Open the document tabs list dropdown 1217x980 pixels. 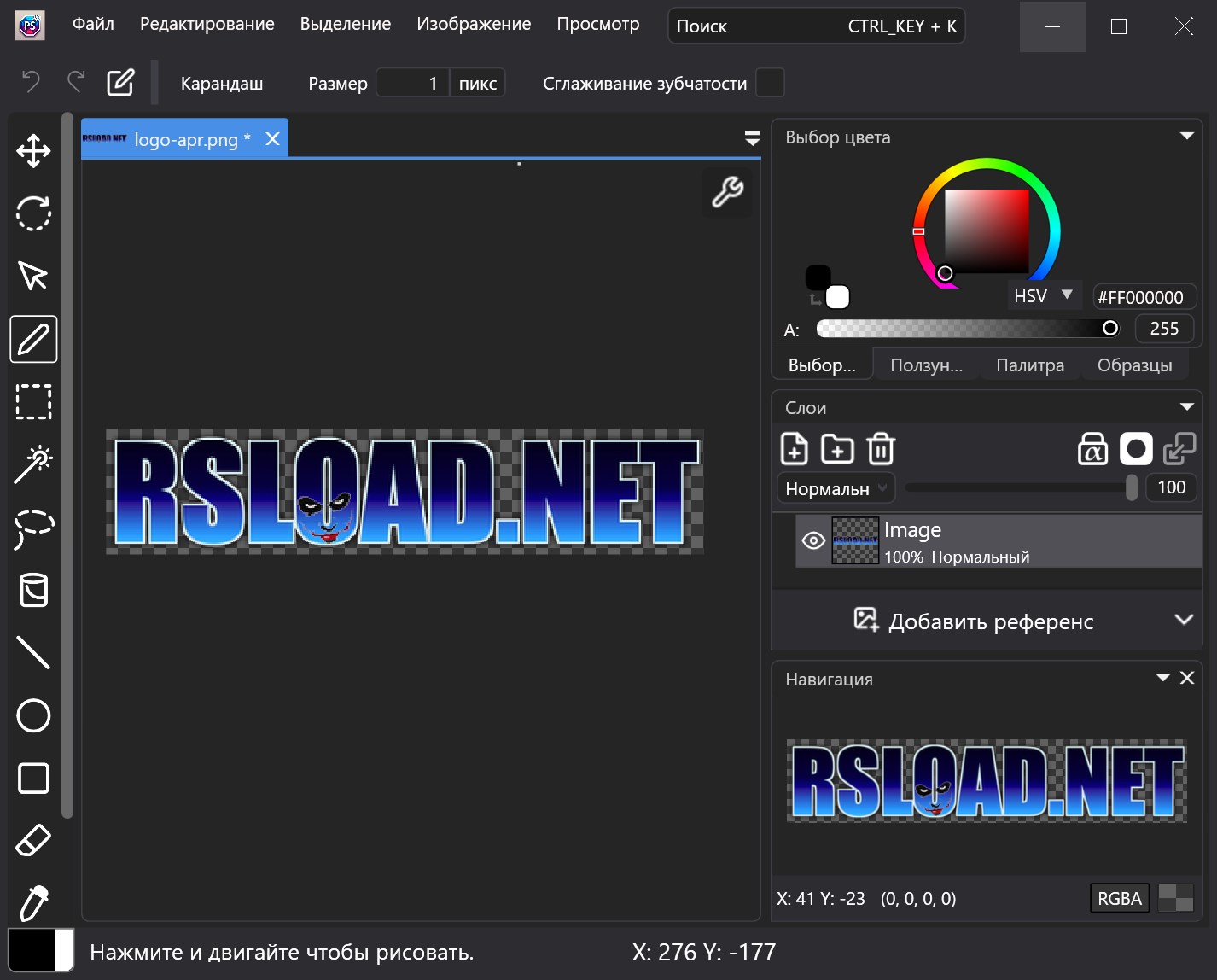(x=752, y=138)
